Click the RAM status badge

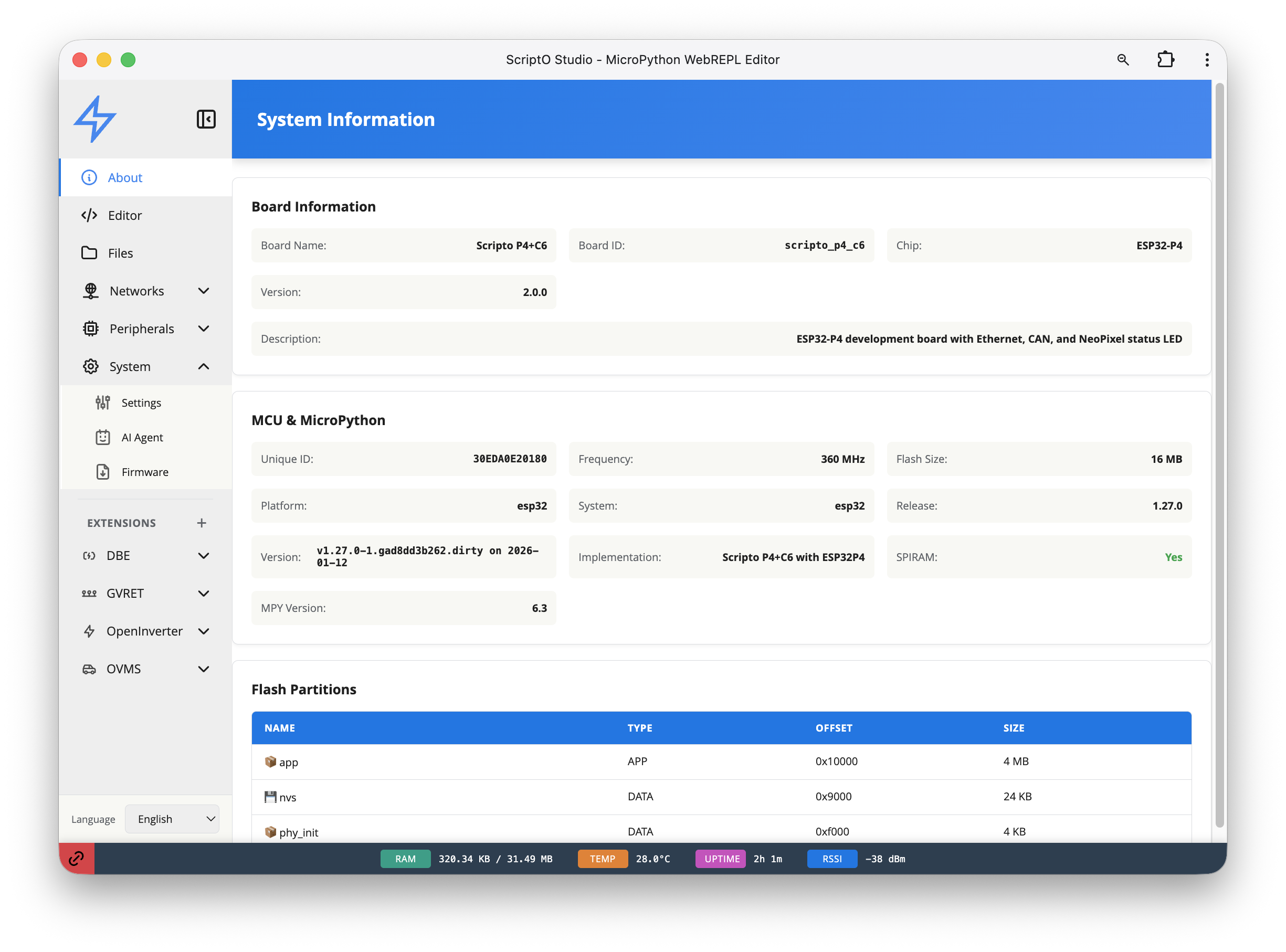point(405,859)
